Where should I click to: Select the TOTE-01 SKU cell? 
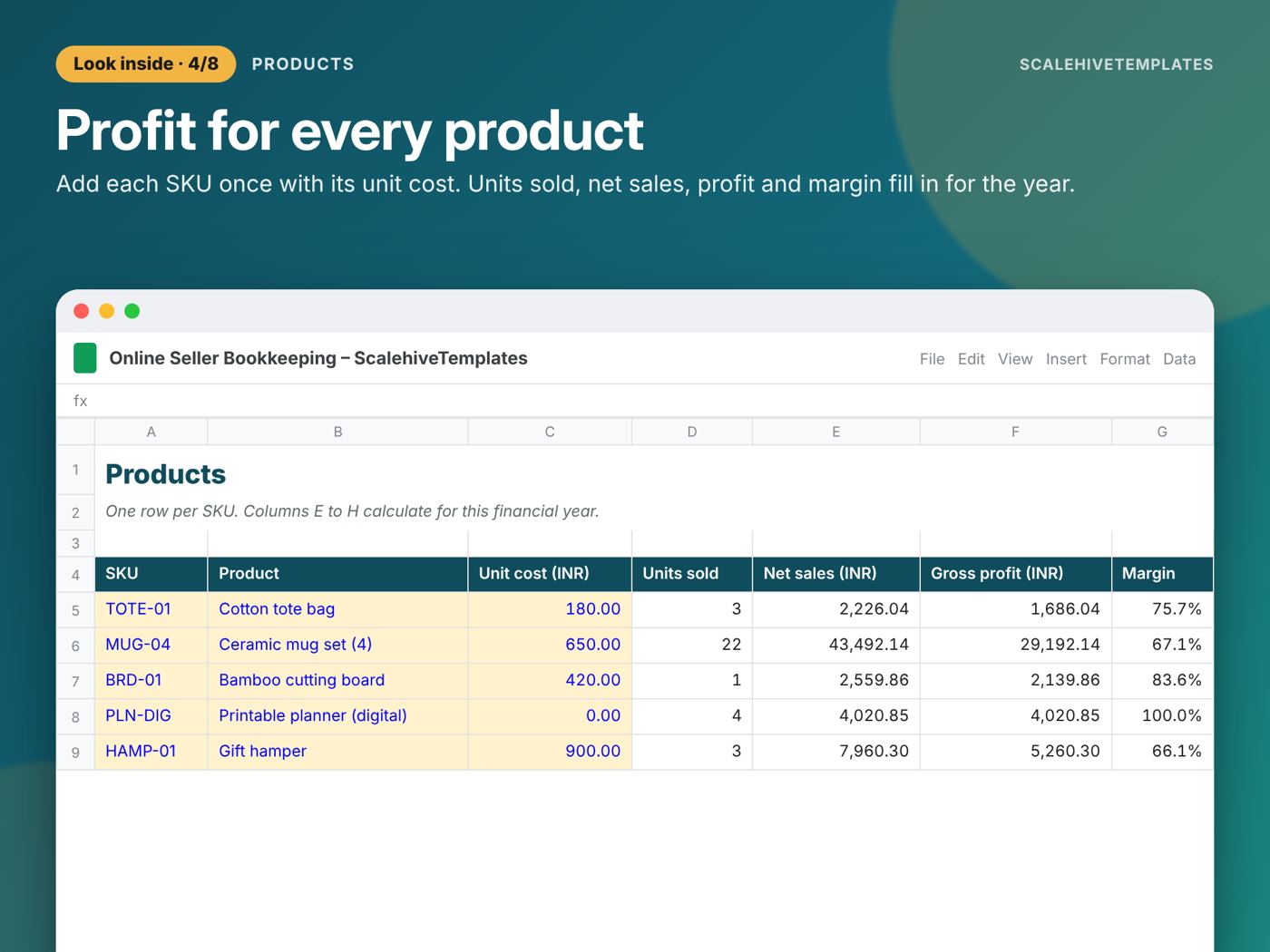(151, 609)
